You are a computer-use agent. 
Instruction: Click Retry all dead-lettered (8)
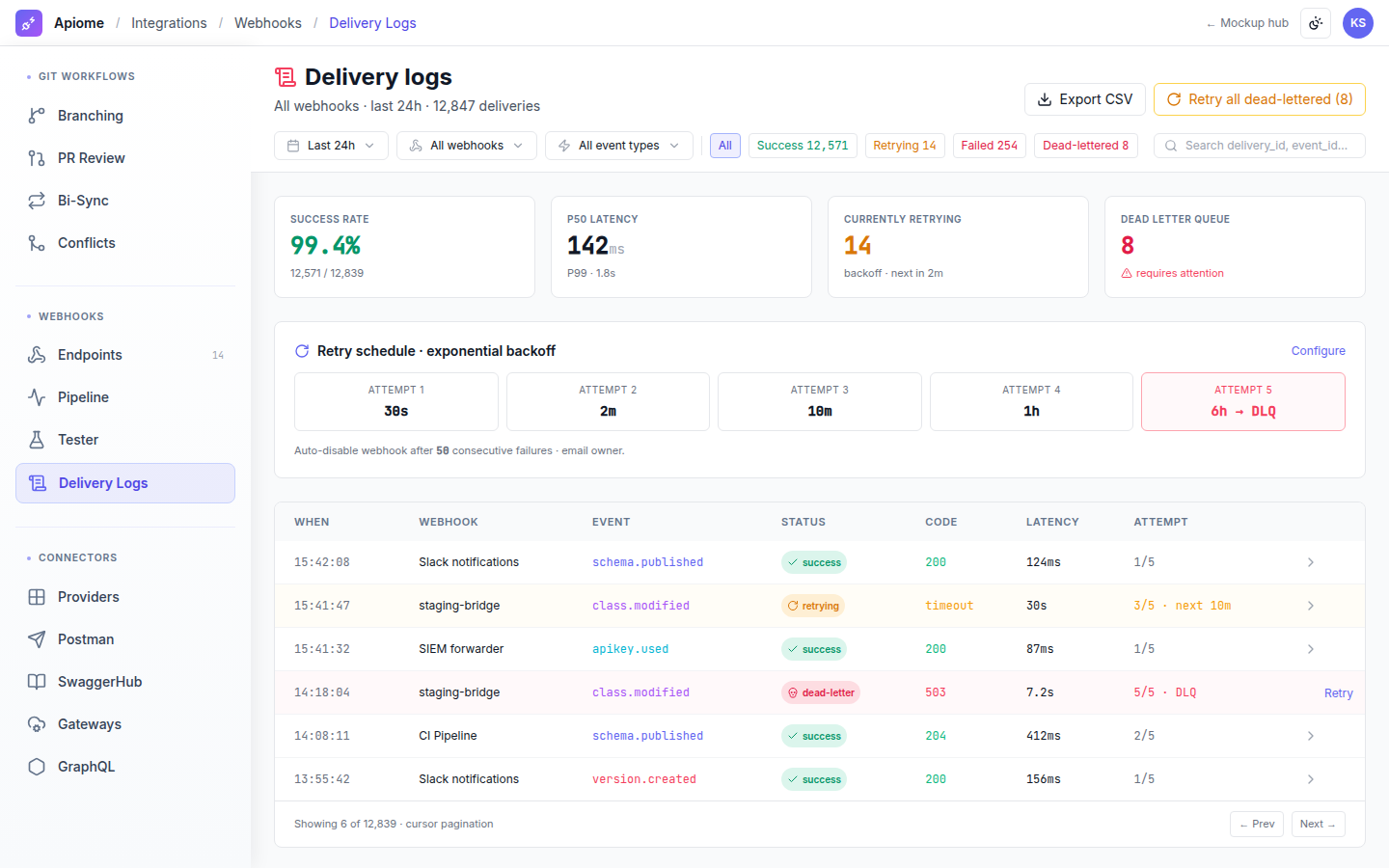pos(1260,99)
